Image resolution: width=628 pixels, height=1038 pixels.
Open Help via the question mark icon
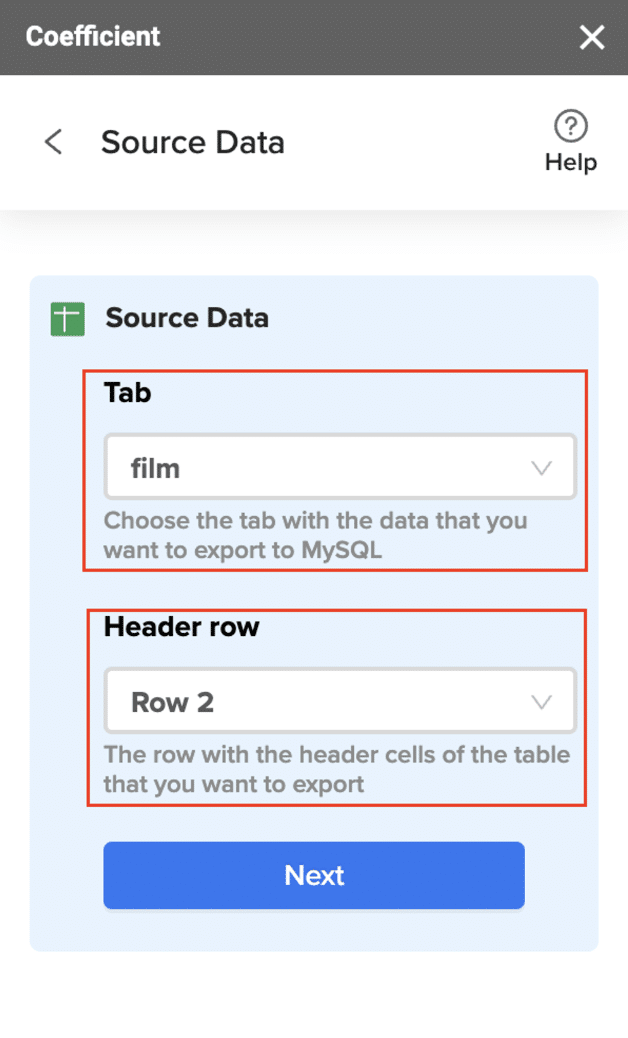point(570,127)
